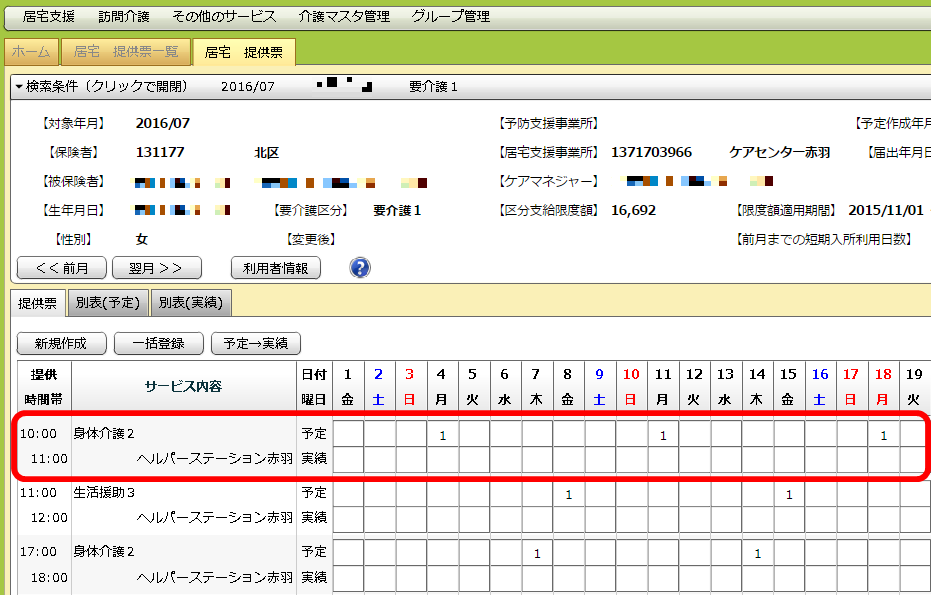The height and width of the screenshot is (595, 931).
Task: Open the 居宅支援 menu
Action: click(x=49, y=17)
